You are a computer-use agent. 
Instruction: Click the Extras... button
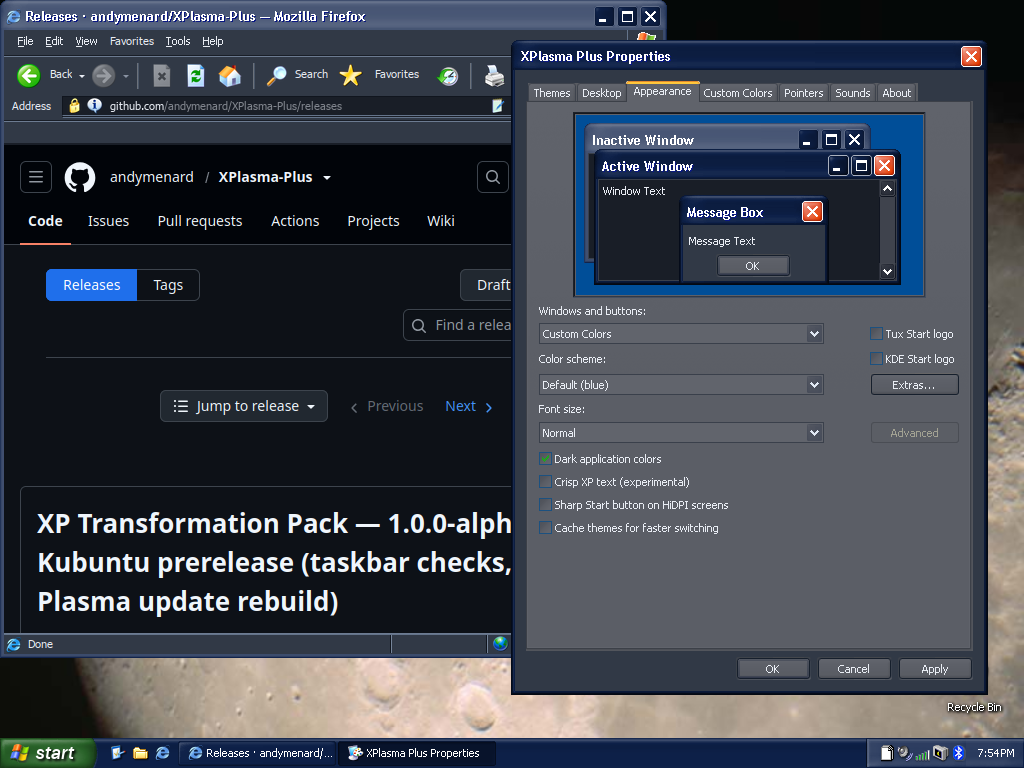(x=914, y=385)
